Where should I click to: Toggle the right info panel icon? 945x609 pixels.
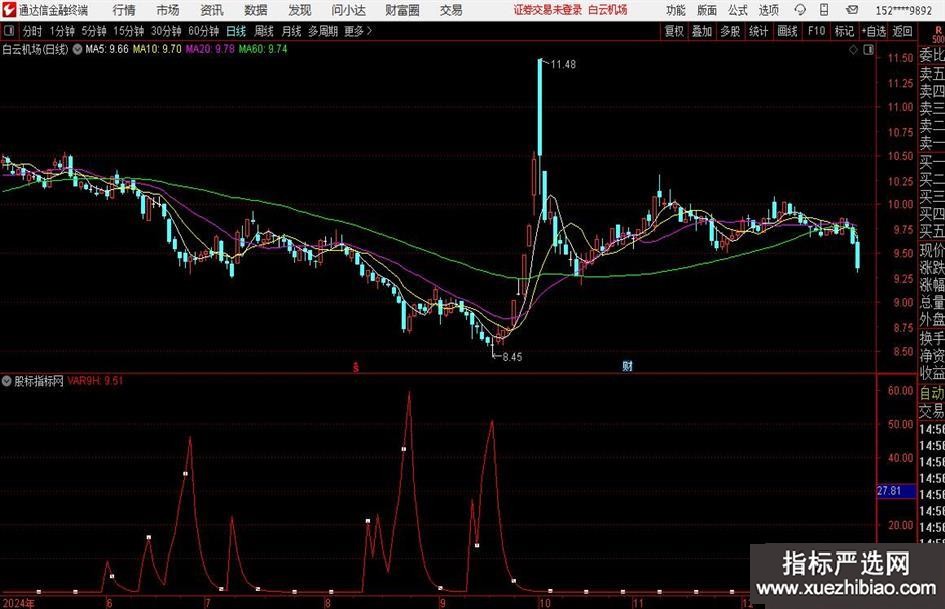[x=868, y=50]
